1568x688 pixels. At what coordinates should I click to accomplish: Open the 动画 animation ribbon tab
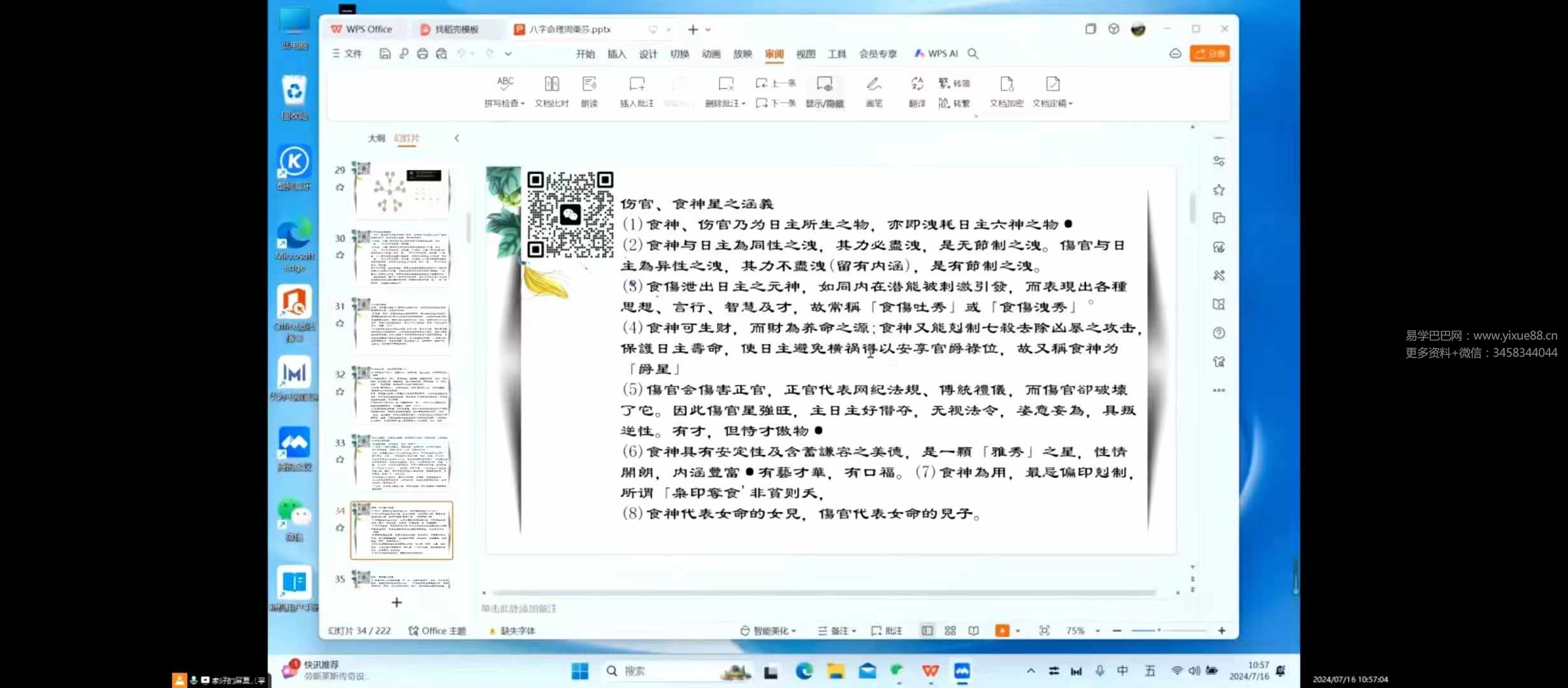[711, 54]
